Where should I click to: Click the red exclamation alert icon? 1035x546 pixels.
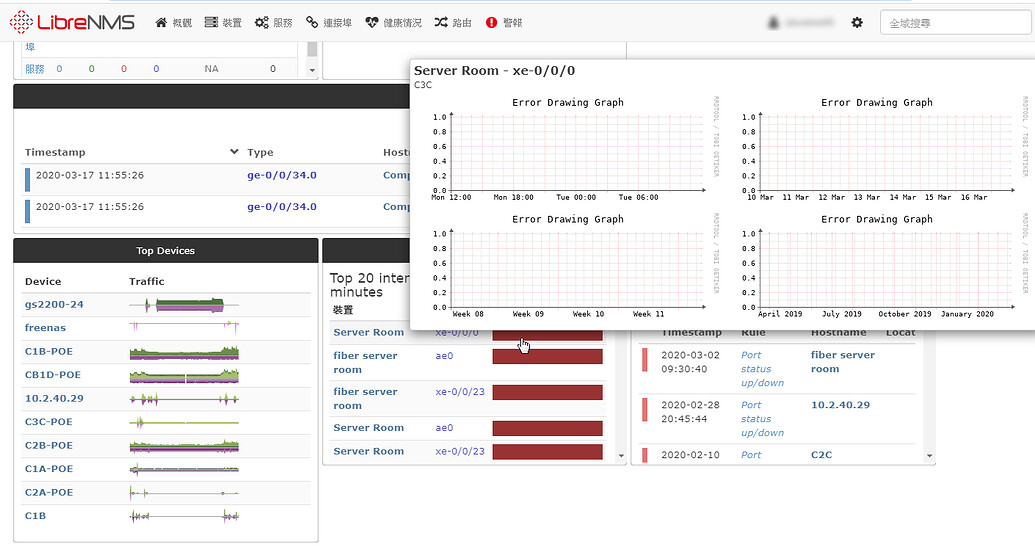pyautogui.click(x=491, y=22)
